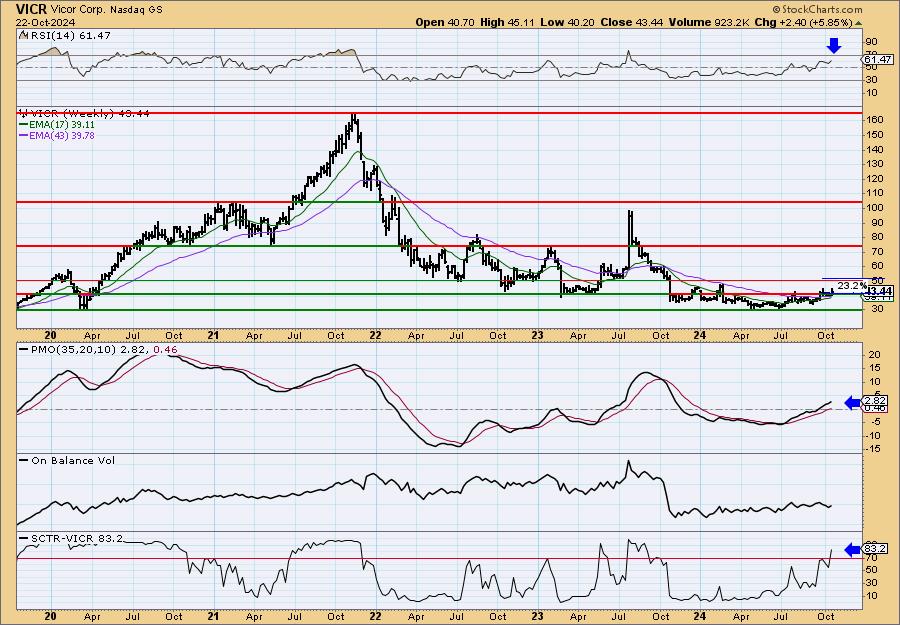Screen dimensions: 900x625
Task: Click the 61.47 RSI value tag on right axis
Action: [878, 60]
